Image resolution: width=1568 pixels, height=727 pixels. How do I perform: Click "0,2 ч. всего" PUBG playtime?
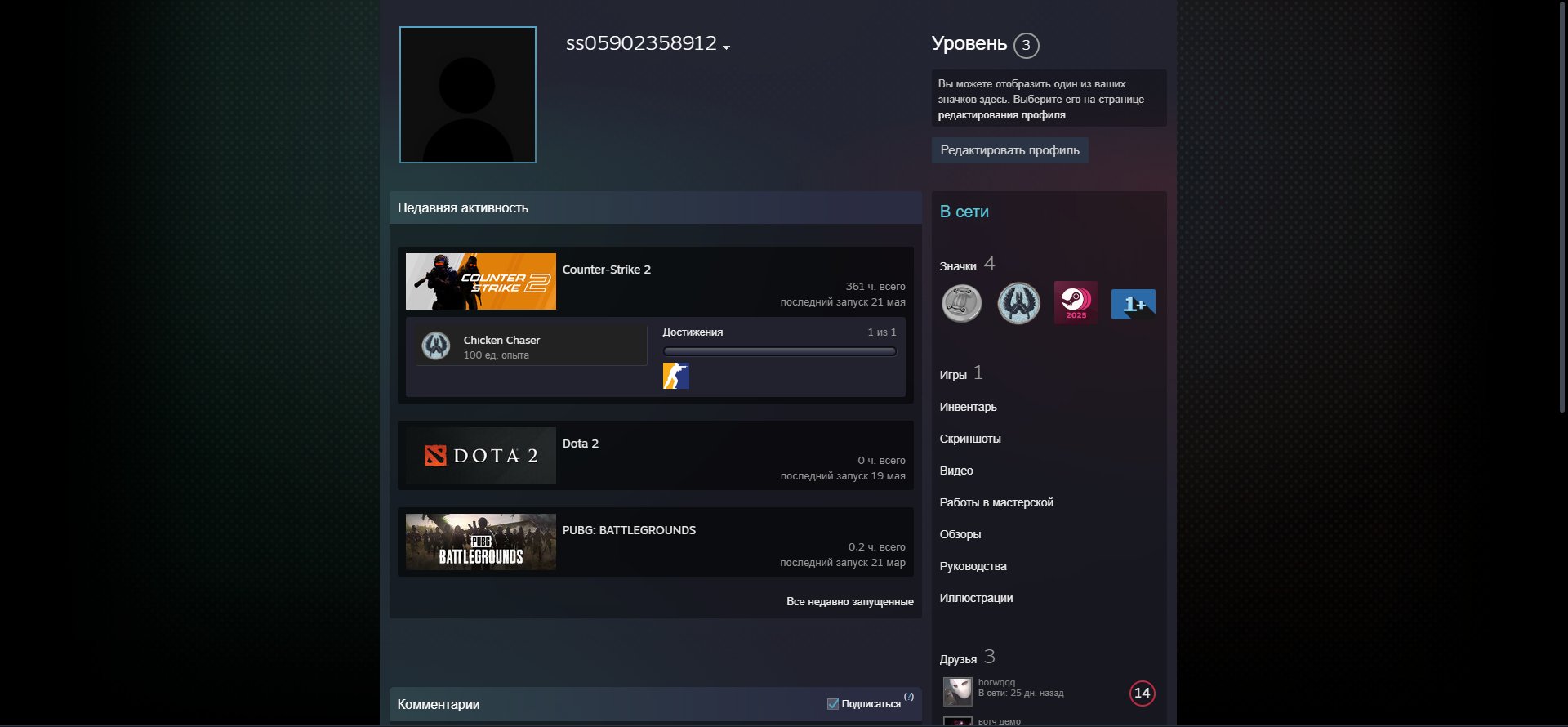point(876,547)
